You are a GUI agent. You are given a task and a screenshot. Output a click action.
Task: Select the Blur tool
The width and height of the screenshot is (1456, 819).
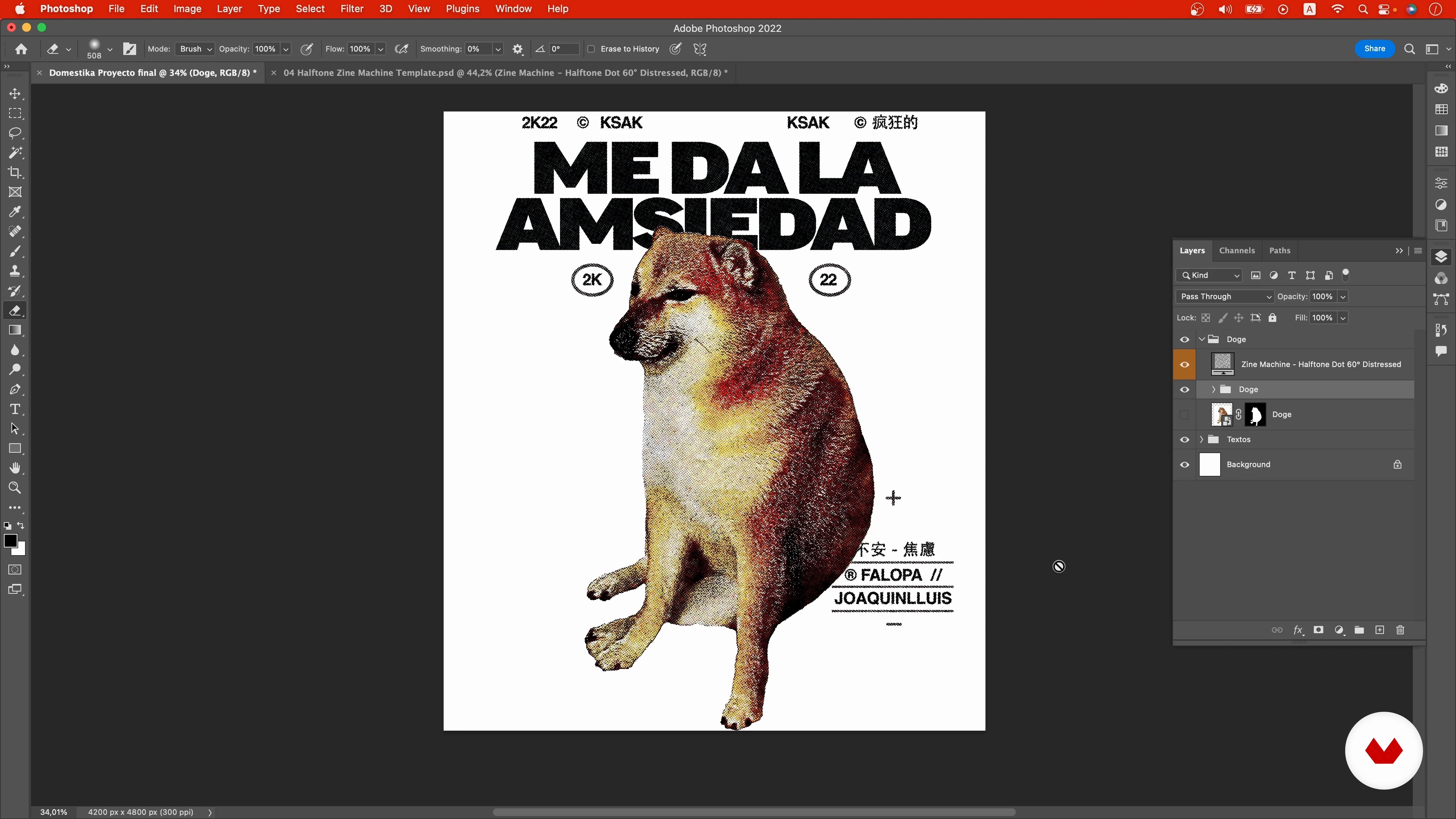[x=15, y=350]
